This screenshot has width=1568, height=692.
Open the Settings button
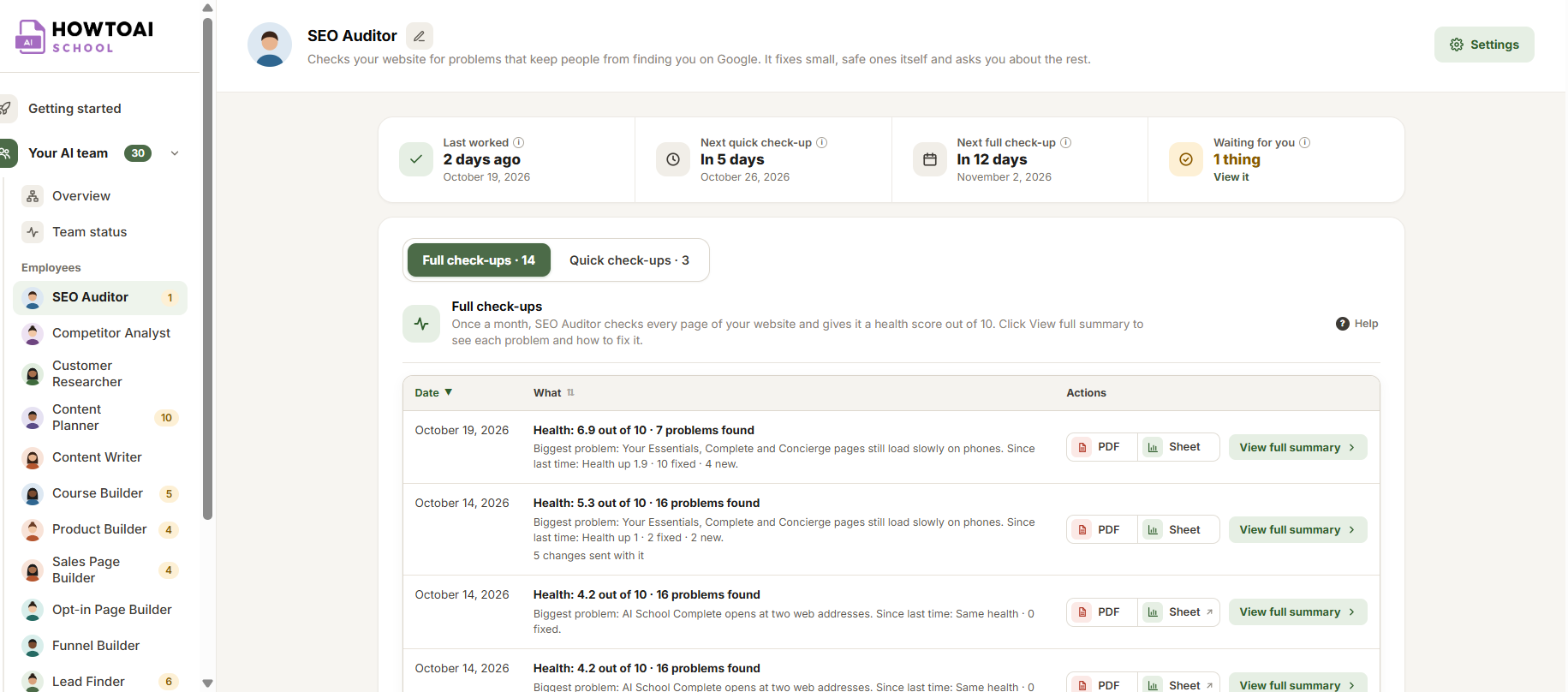point(1484,45)
